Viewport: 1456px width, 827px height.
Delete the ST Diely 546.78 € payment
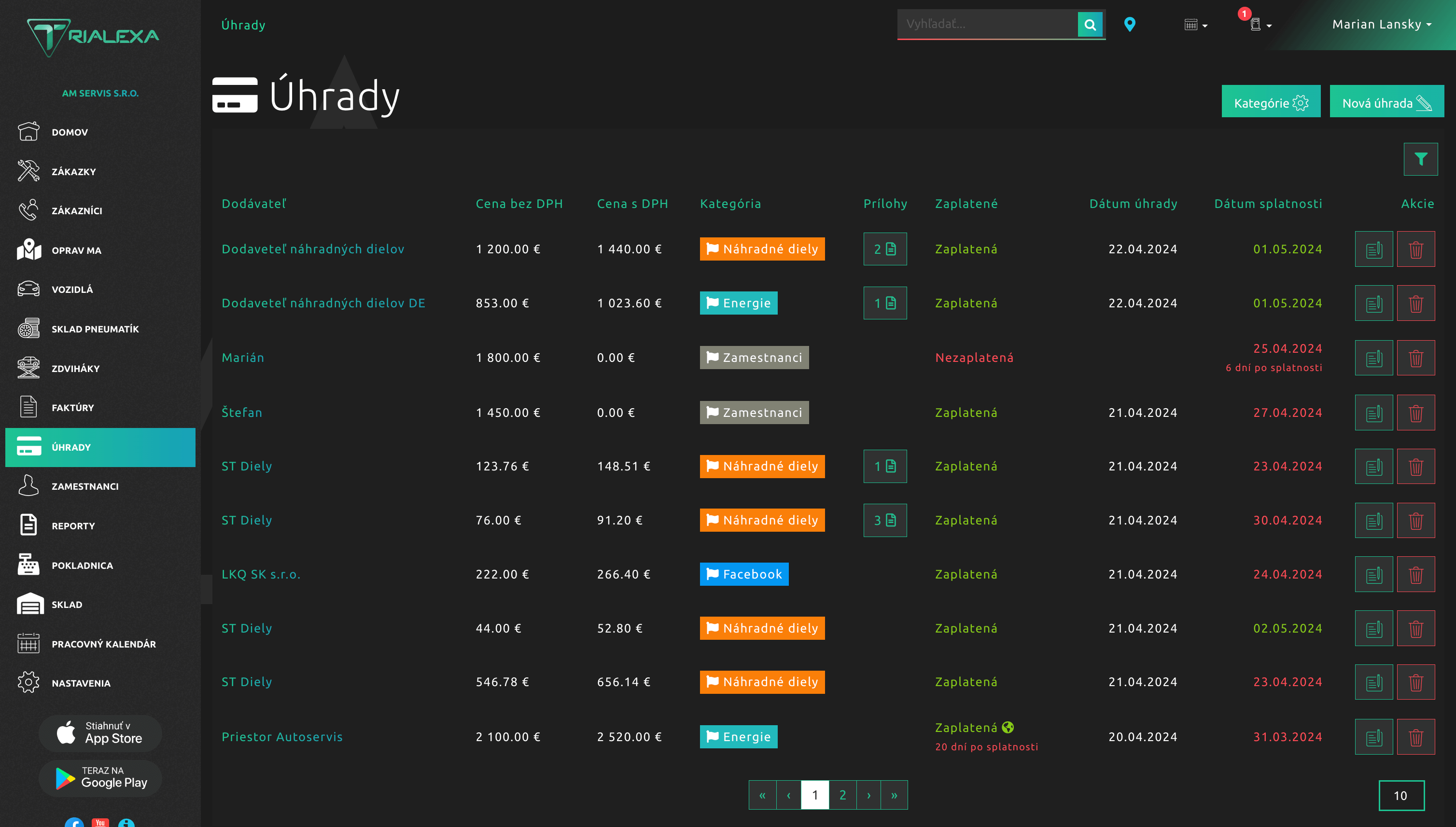1415,682
